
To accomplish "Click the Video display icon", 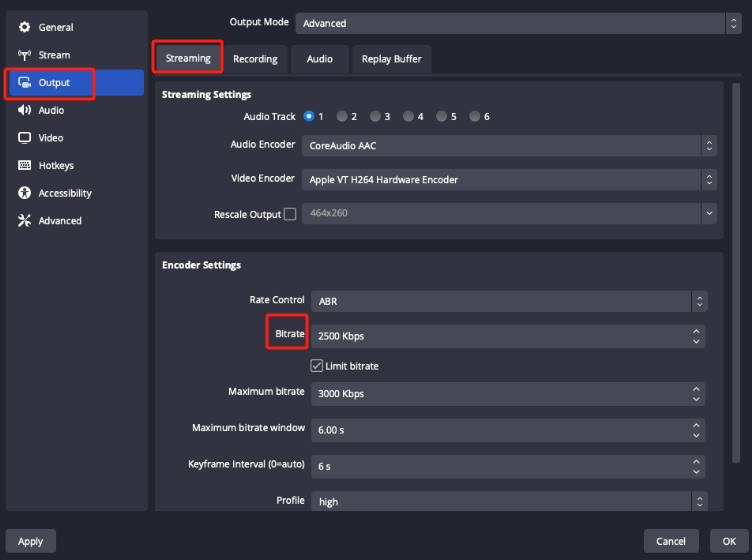I will (x=24, y=138).
